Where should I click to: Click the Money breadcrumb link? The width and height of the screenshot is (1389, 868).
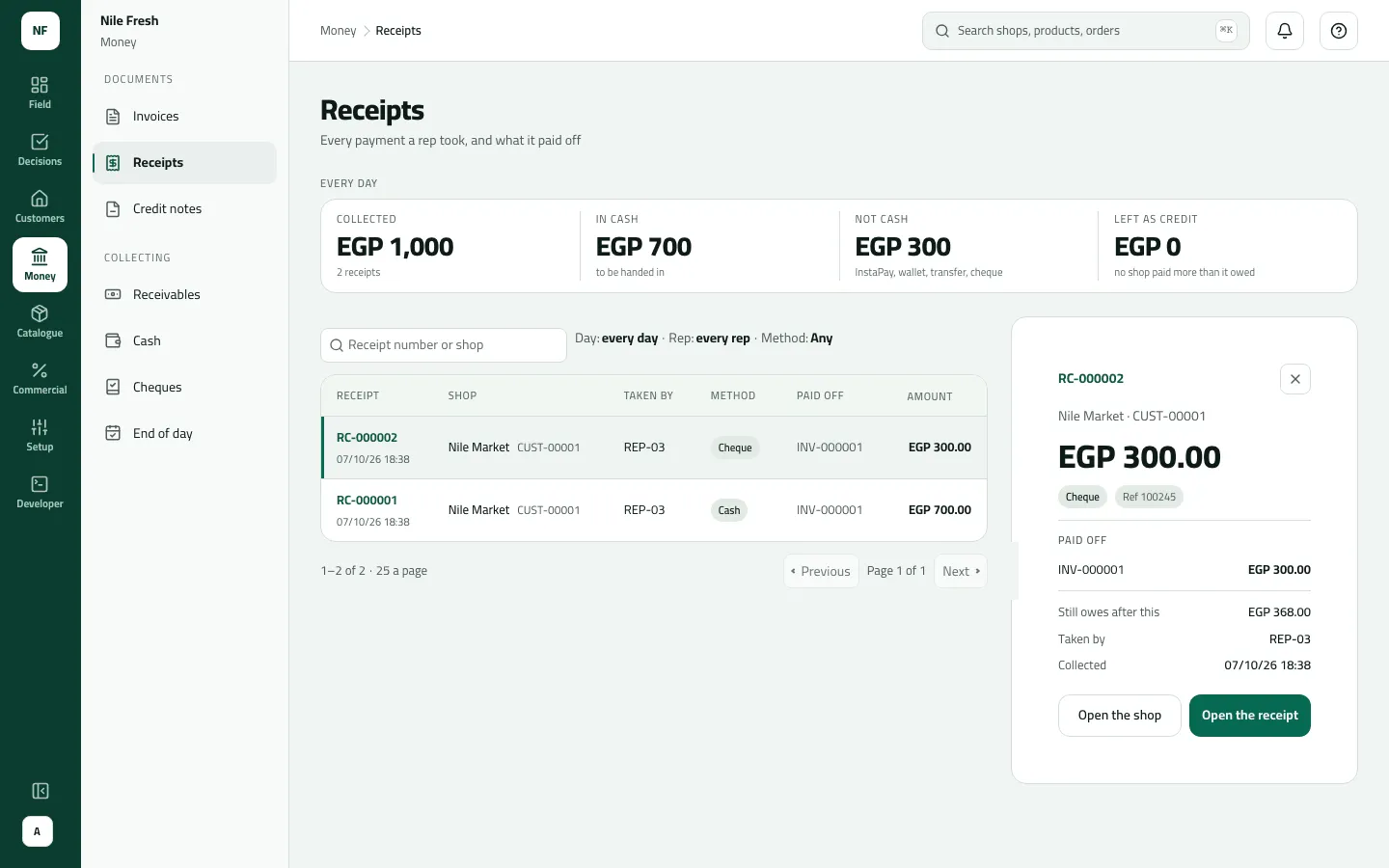tap(338, 31)
